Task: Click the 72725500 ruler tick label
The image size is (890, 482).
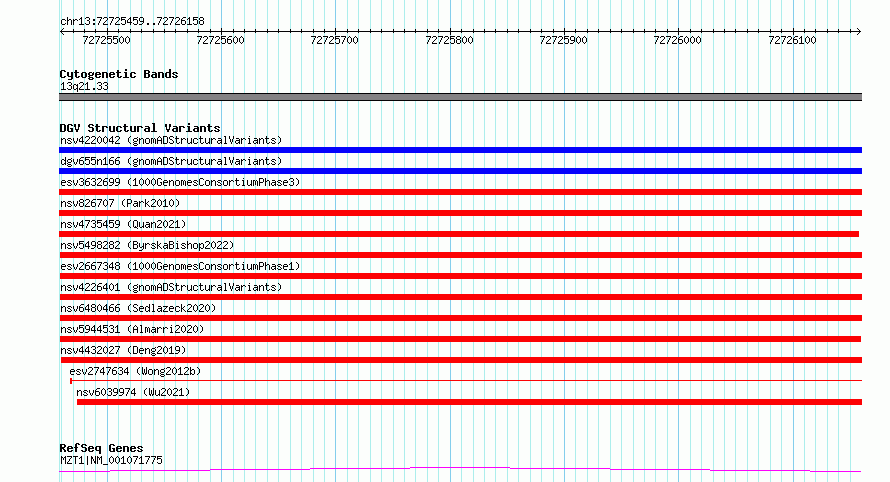Action: (106, 40)
